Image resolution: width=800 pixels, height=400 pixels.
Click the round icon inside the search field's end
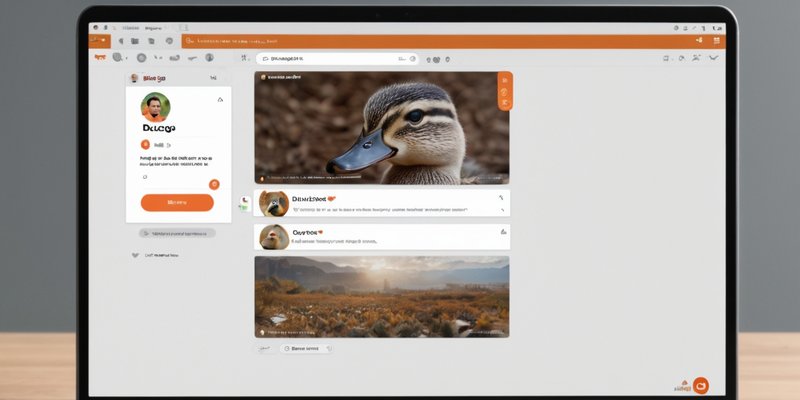coord(413,59)
